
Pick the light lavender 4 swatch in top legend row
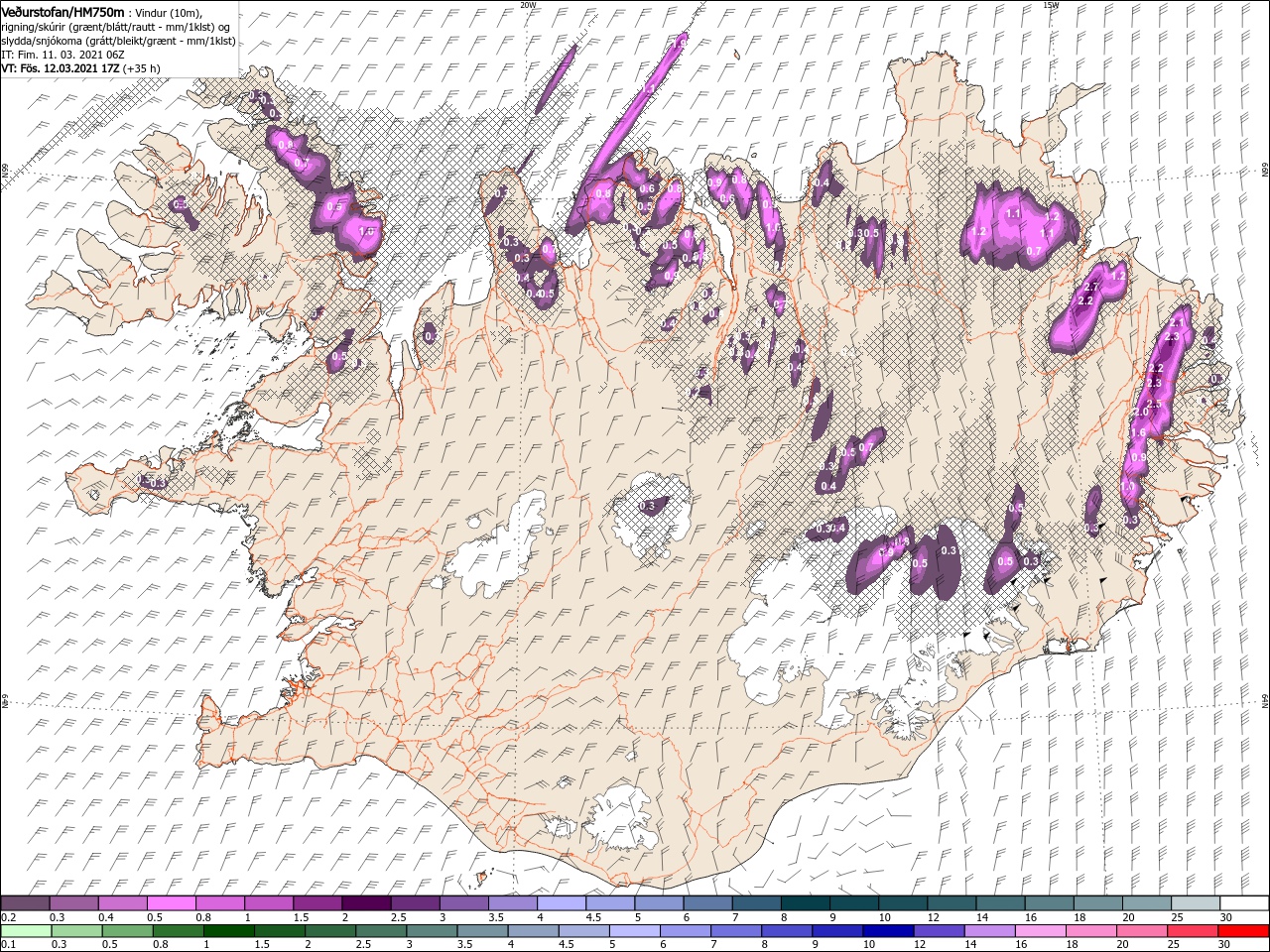(x=561, y=903)
